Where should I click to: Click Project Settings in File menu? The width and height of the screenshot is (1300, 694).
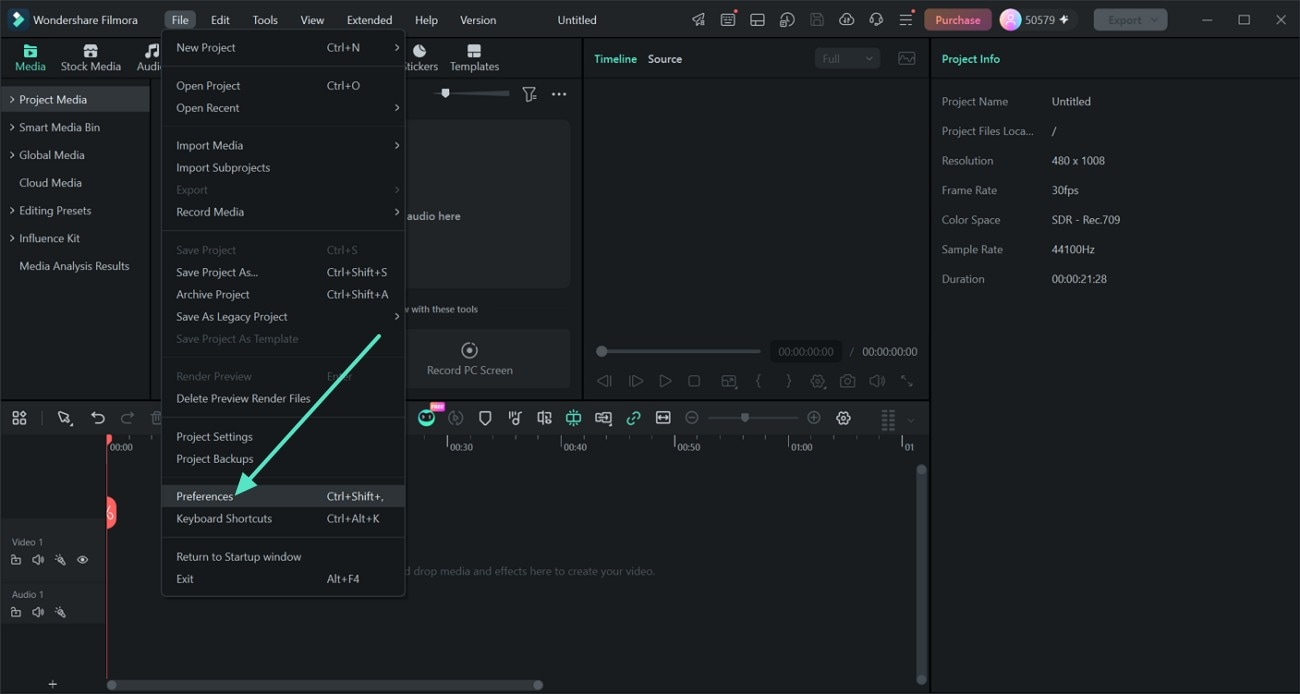pyautogui.click(x=283, y=437)
